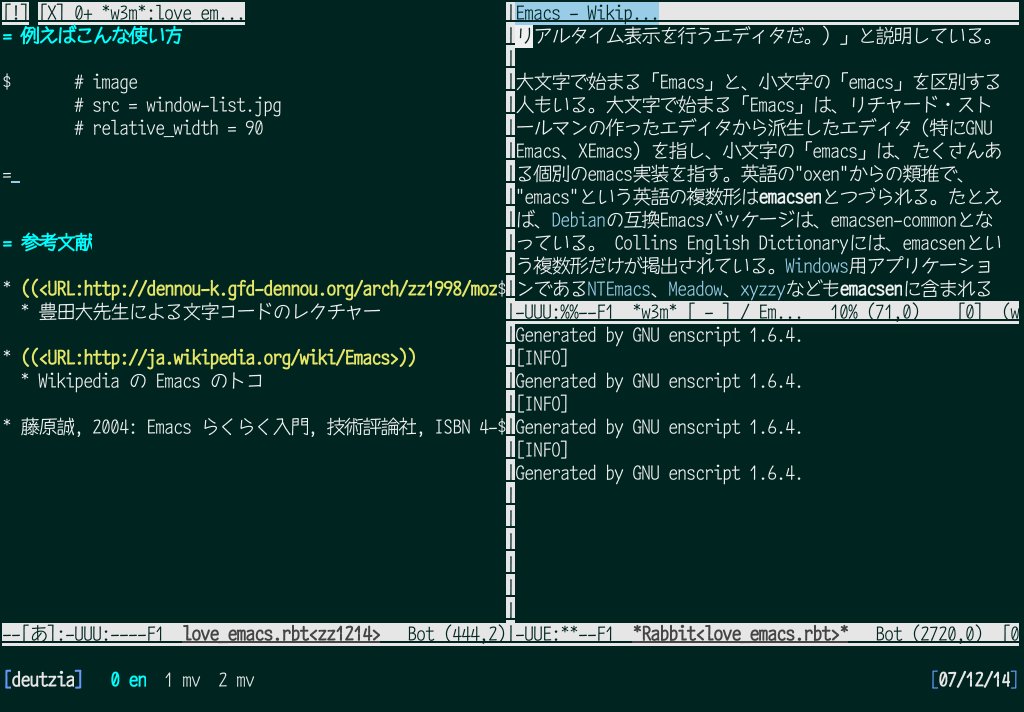This screenshot has width=1024, height=712.
Task: Open the ja.wikipedia.org/wiki/Emacs URL link
Action: (x=218, y=357)
